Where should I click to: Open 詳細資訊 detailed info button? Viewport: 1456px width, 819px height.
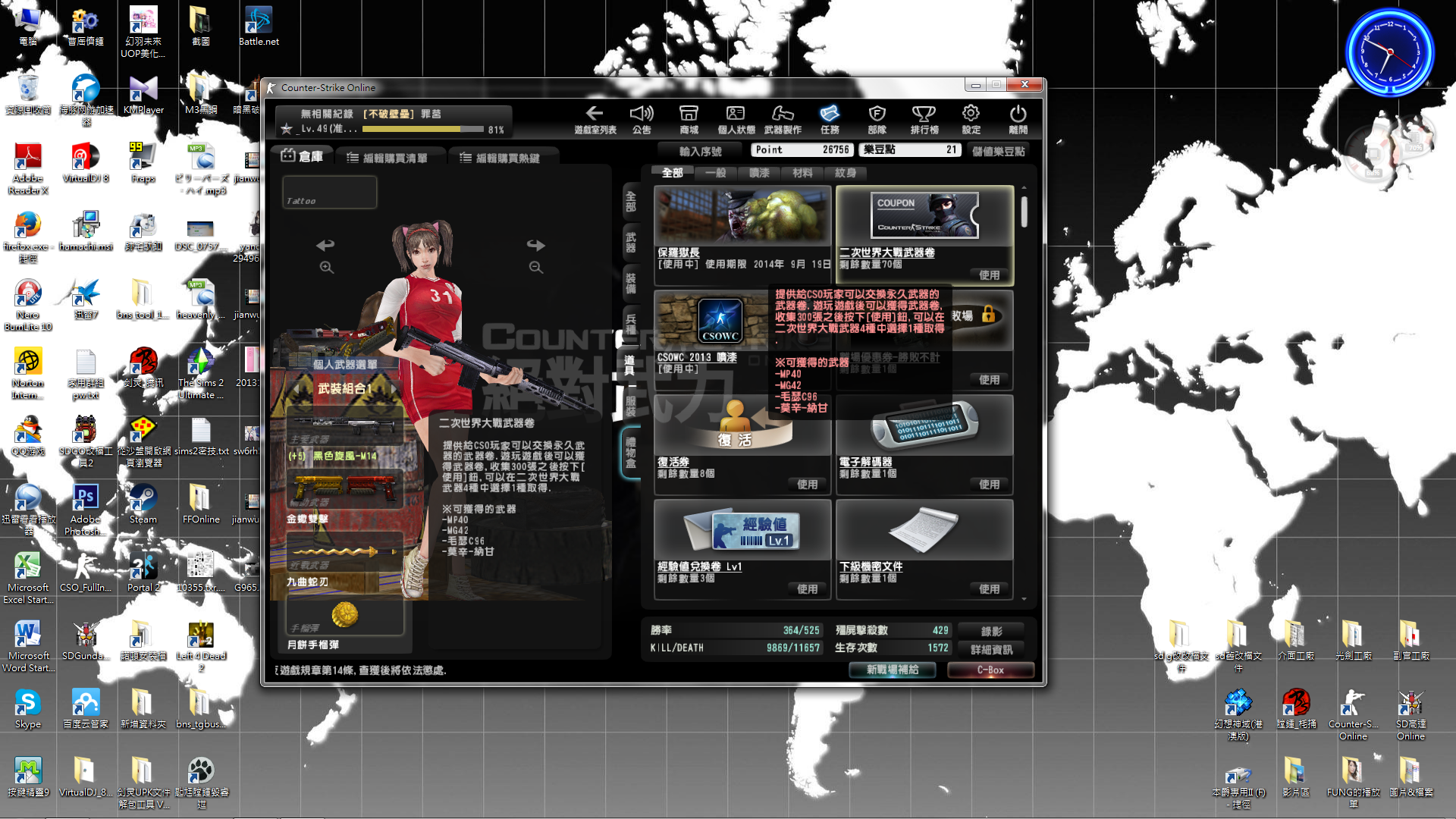pos(992,649)
